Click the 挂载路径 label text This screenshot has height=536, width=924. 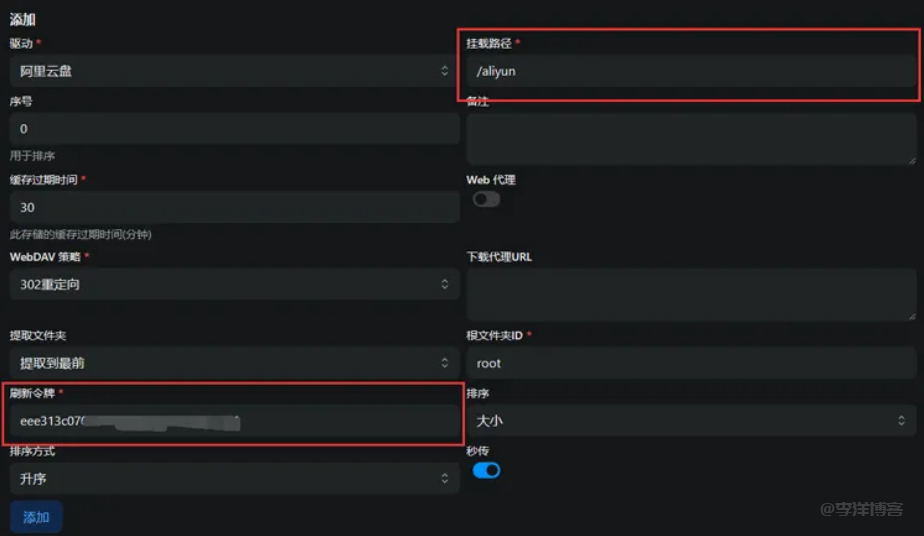pyautogui.click(x=489, y=43)
